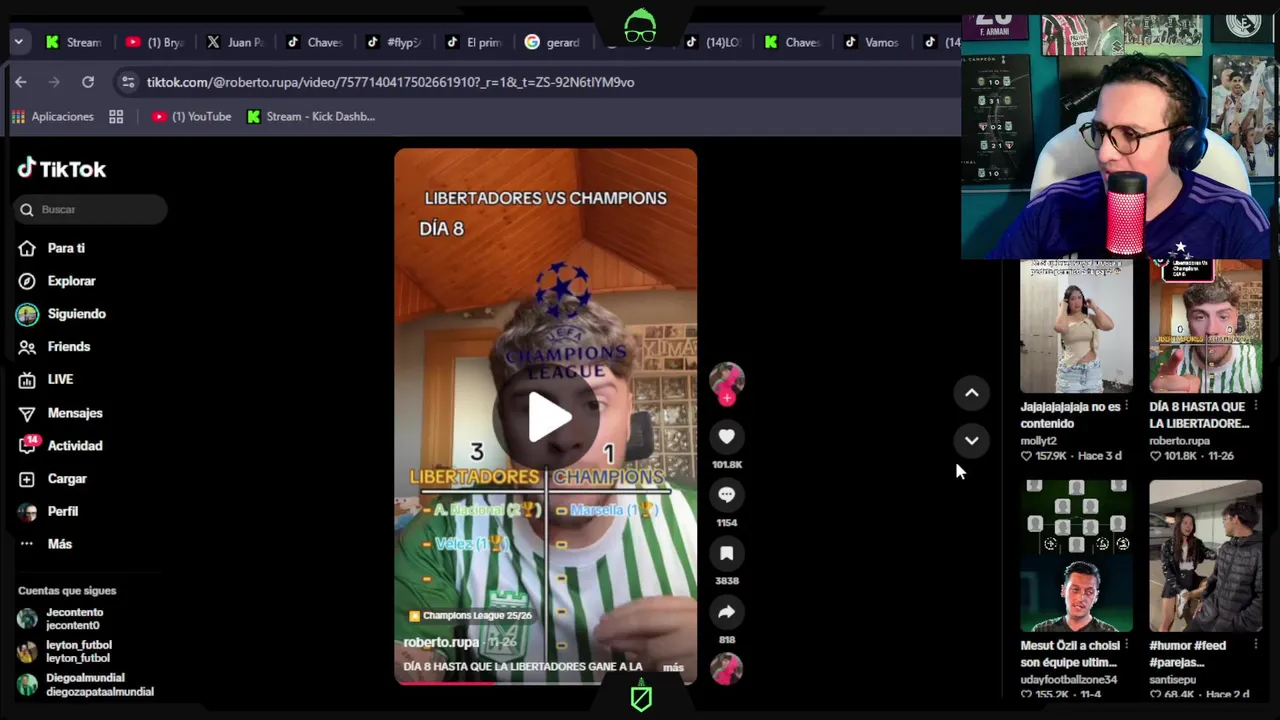Open the Explorar section
Viewport: 1280px width, 720px height.
[x=71, y=281]
